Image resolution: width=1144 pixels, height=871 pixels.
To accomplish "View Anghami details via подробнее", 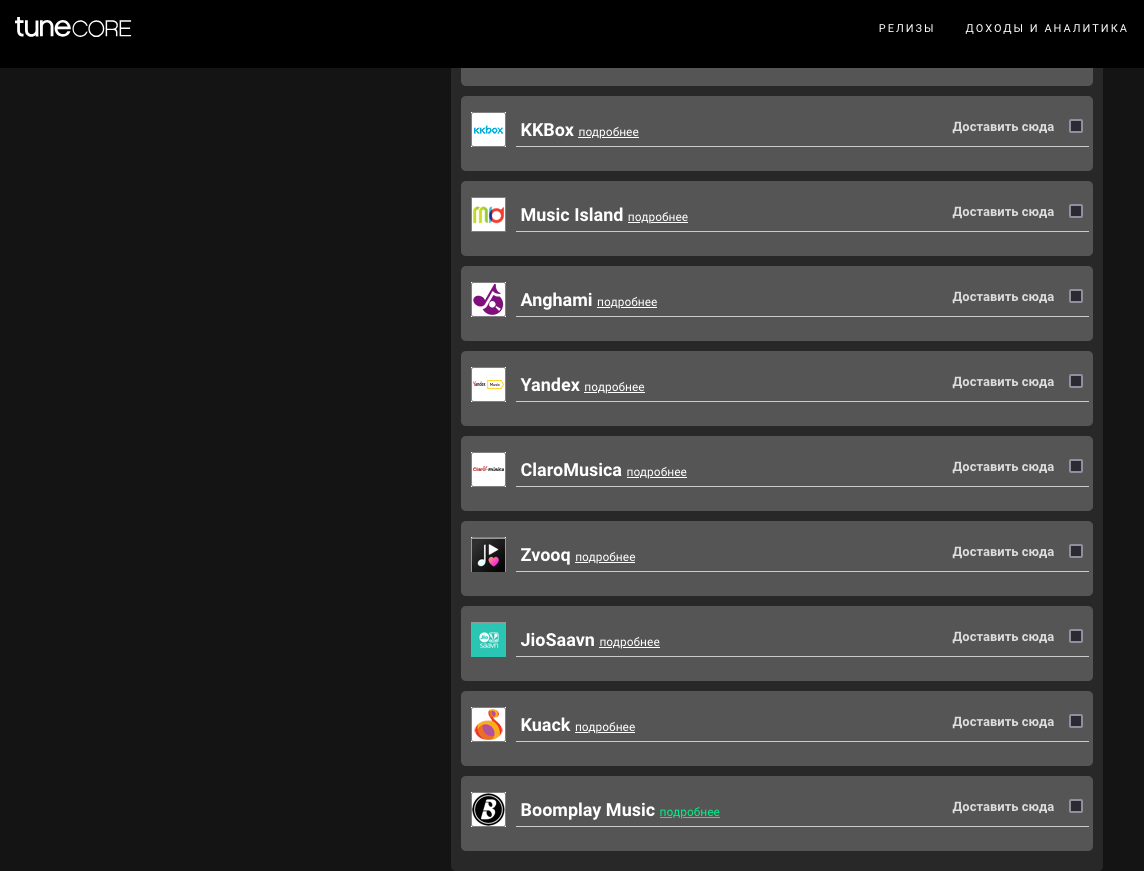I will point(627,302).
